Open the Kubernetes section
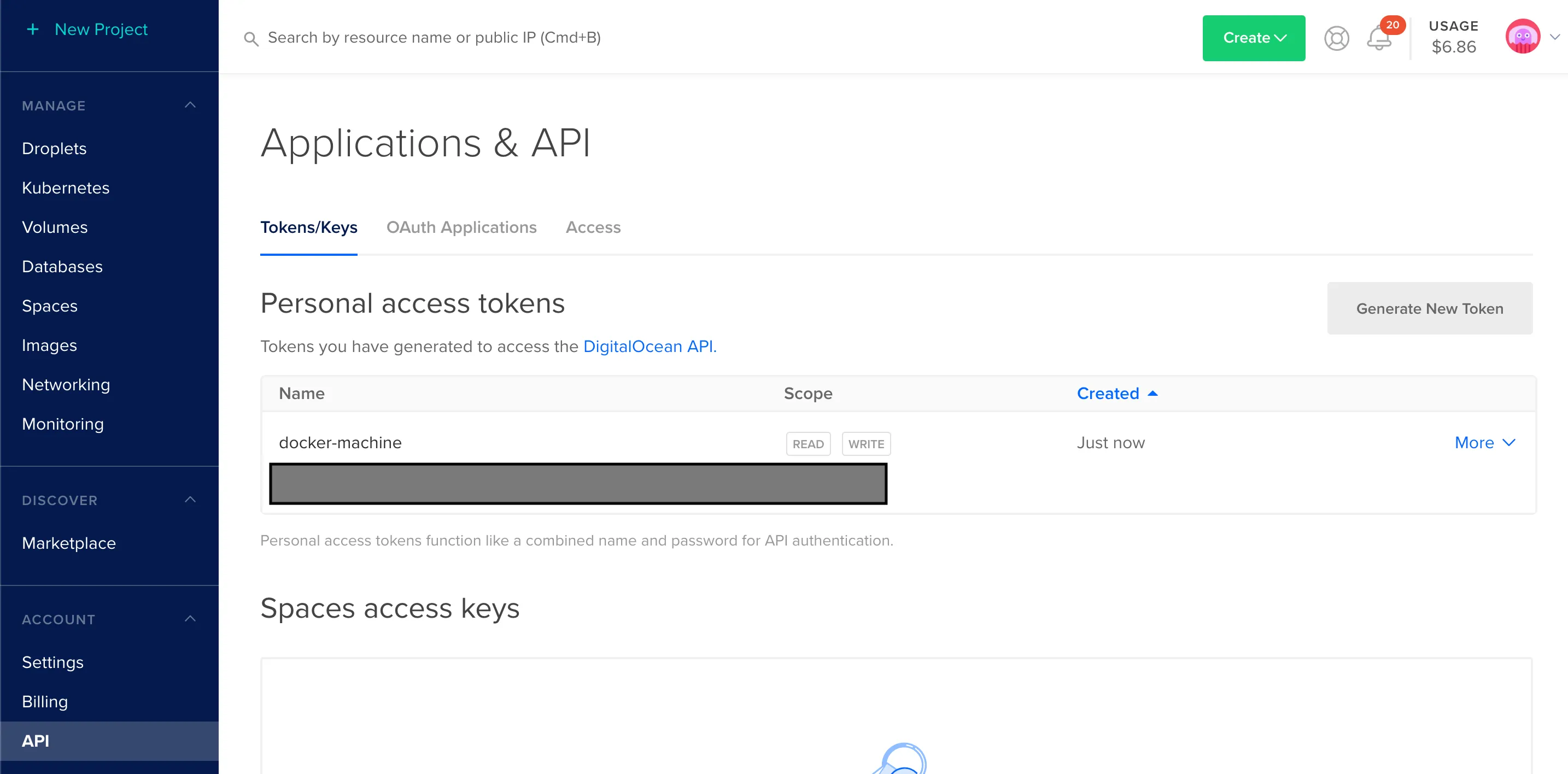 point(66,187)
